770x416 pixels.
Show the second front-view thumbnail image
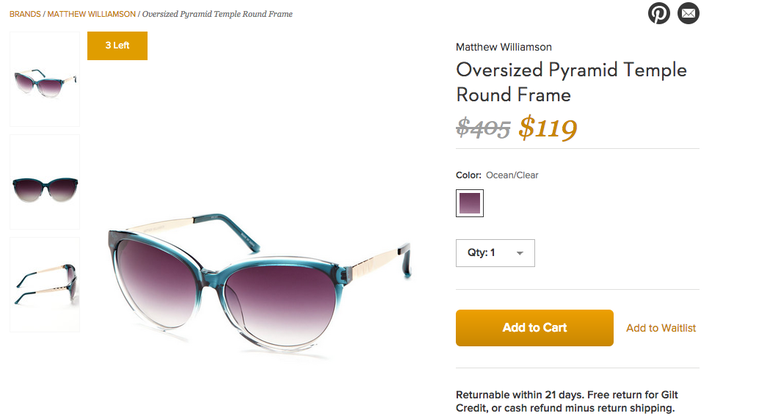pos(44,184)
